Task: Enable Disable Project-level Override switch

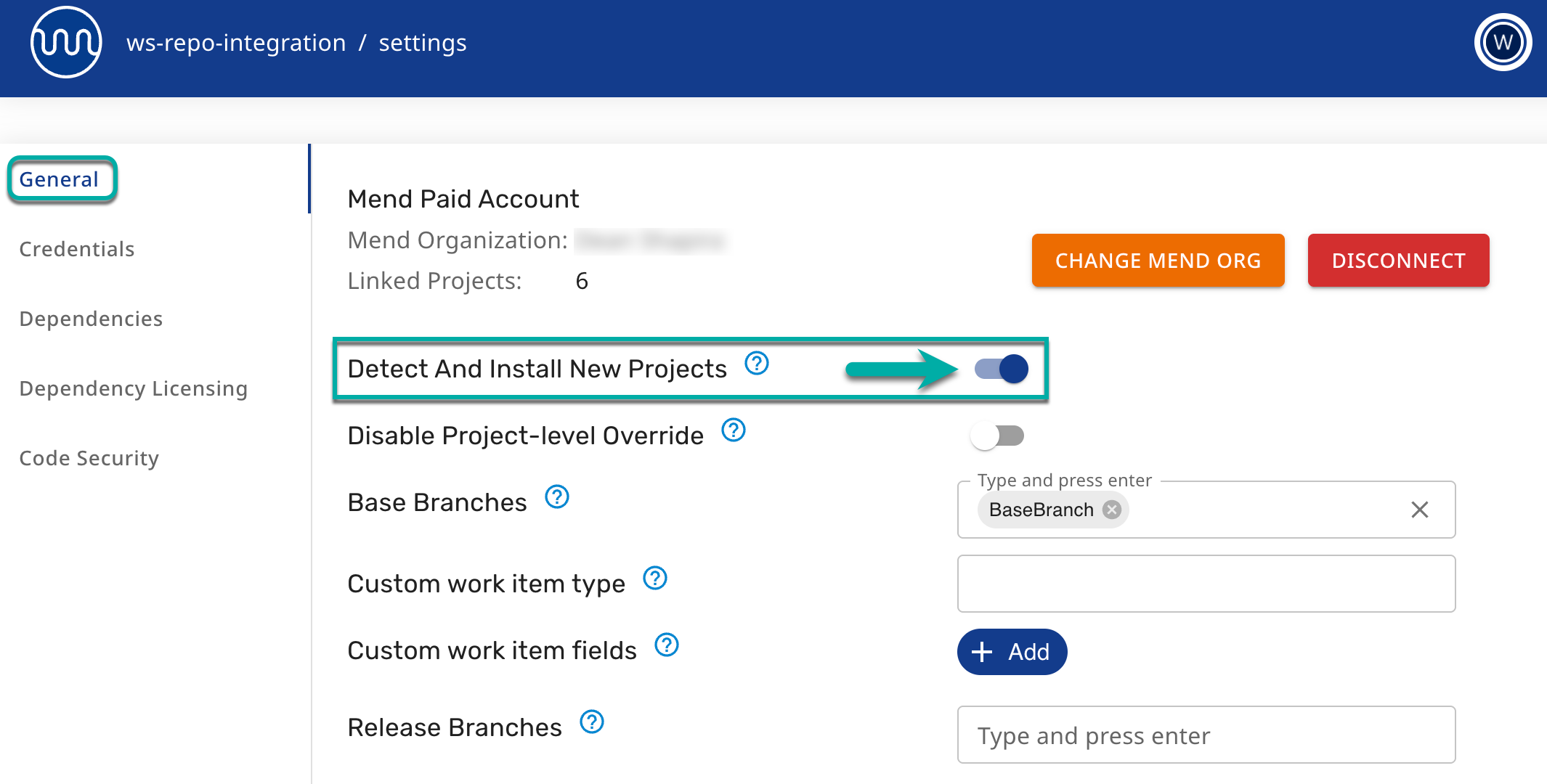Action: pos(997,436)
